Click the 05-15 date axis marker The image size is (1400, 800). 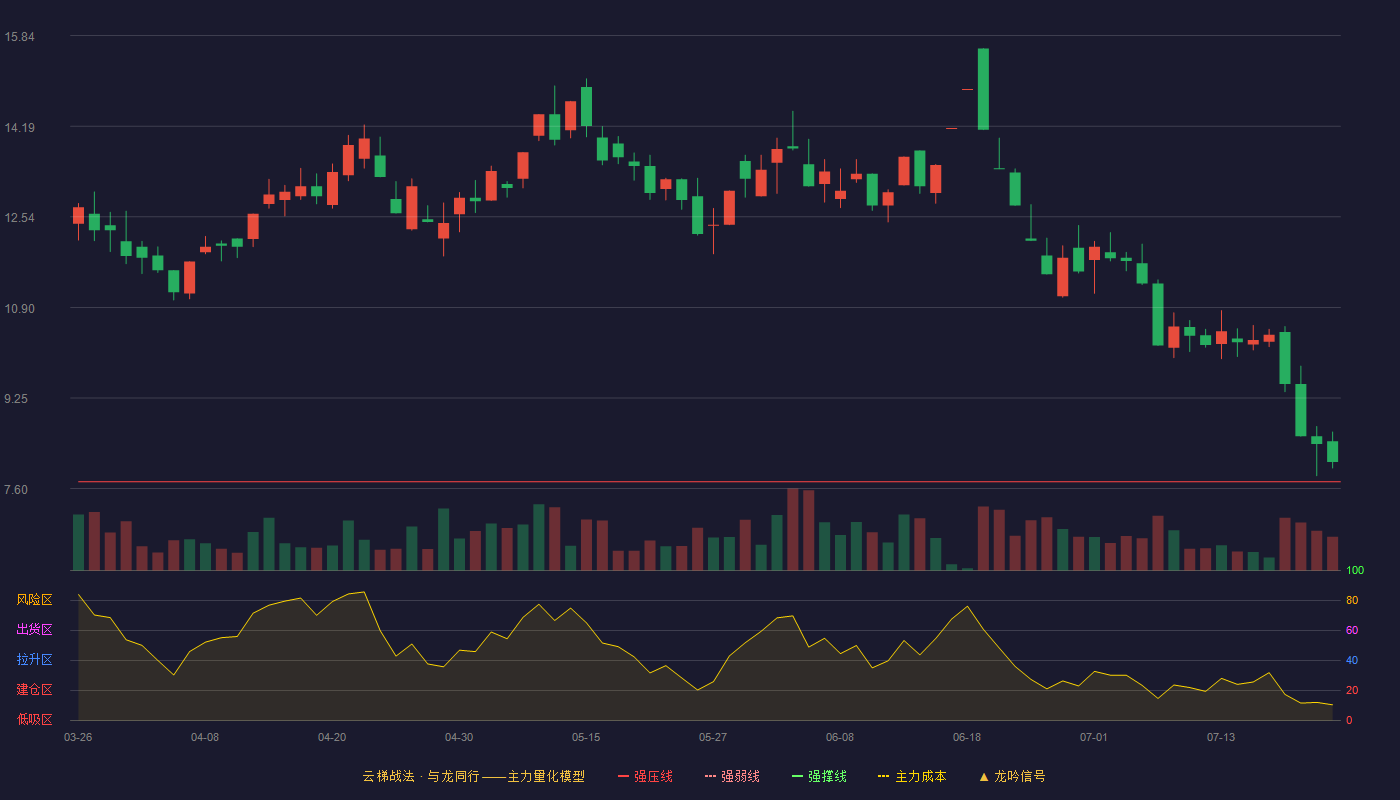(586, 737)
